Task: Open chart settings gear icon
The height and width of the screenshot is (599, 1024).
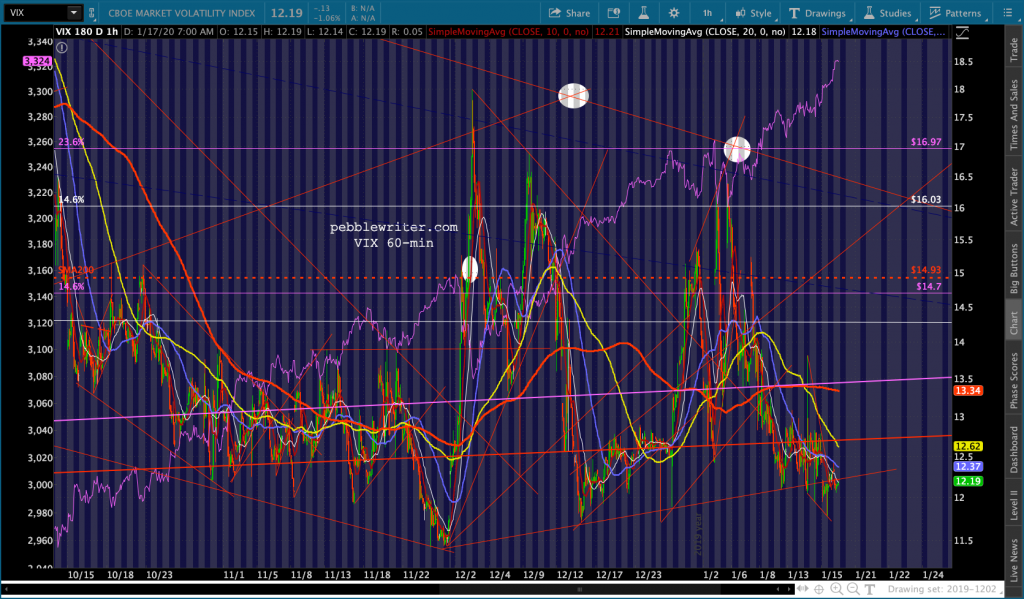Action: (x=673, y=13)
